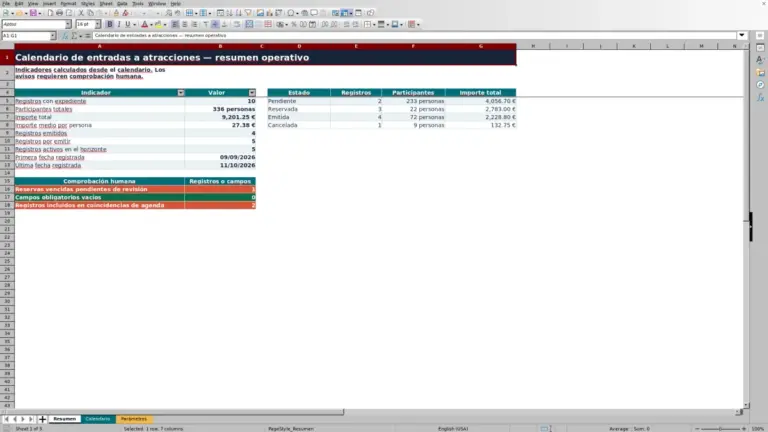
Task: Open the Format menu
Action: (68, 3)
